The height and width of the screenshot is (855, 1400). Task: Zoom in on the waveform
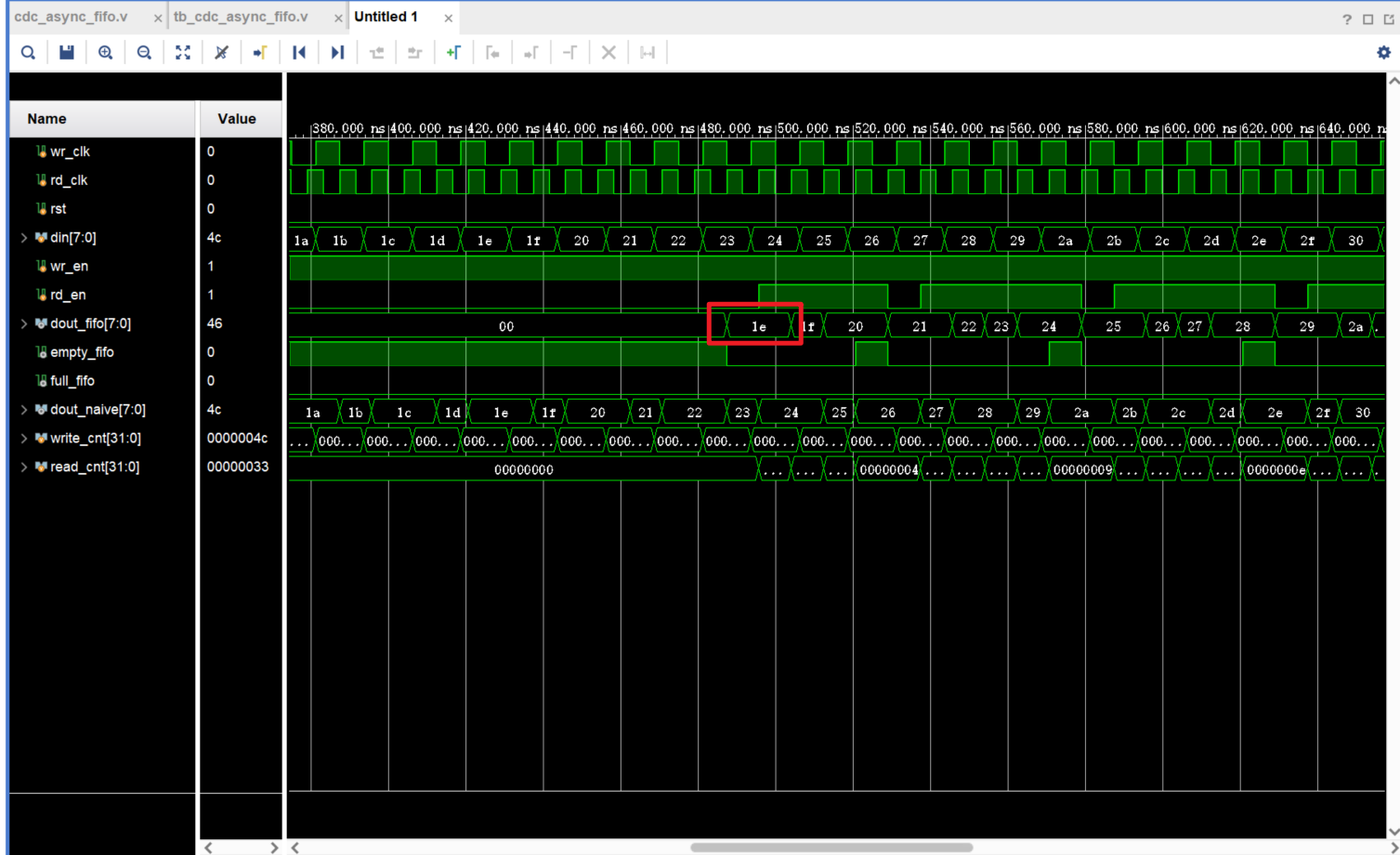coord(106,53)
